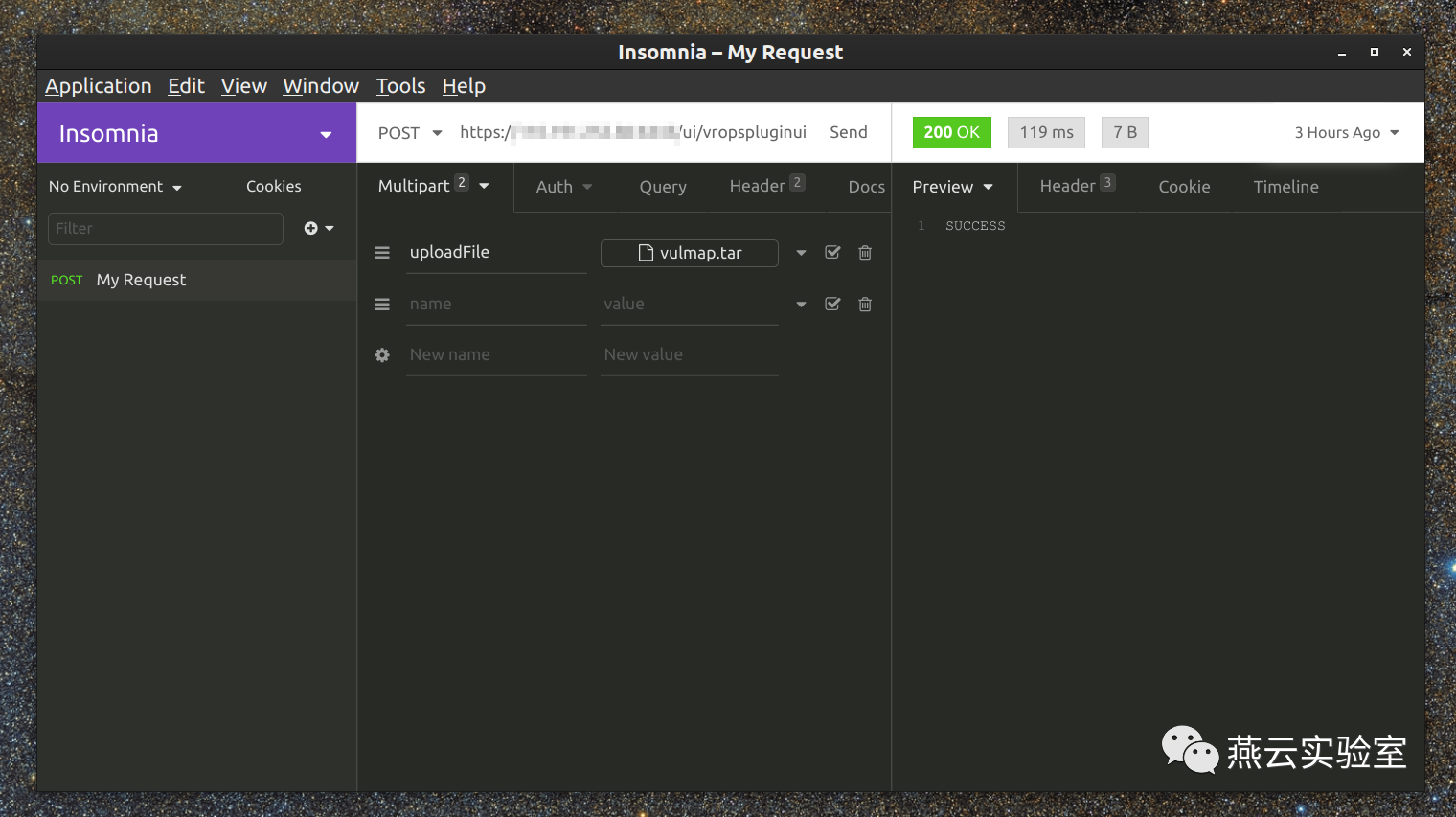Open the View menu
Viewport: 1456px width, 817px height.
(244, 86)
